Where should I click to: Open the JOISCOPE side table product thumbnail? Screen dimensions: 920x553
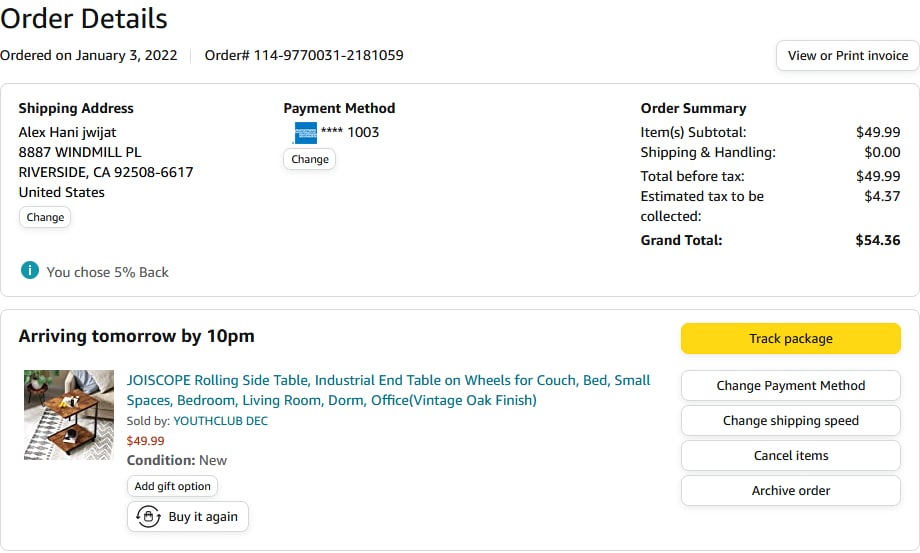69,414
